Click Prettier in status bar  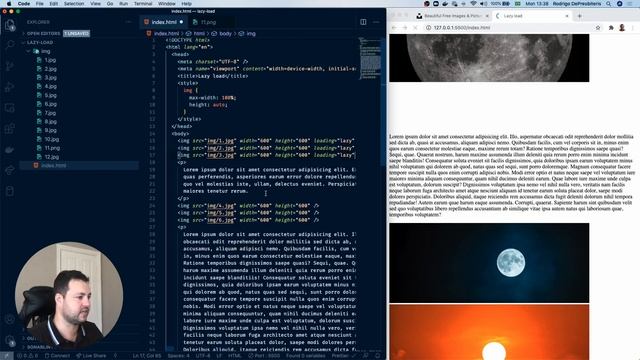point(342,356)
